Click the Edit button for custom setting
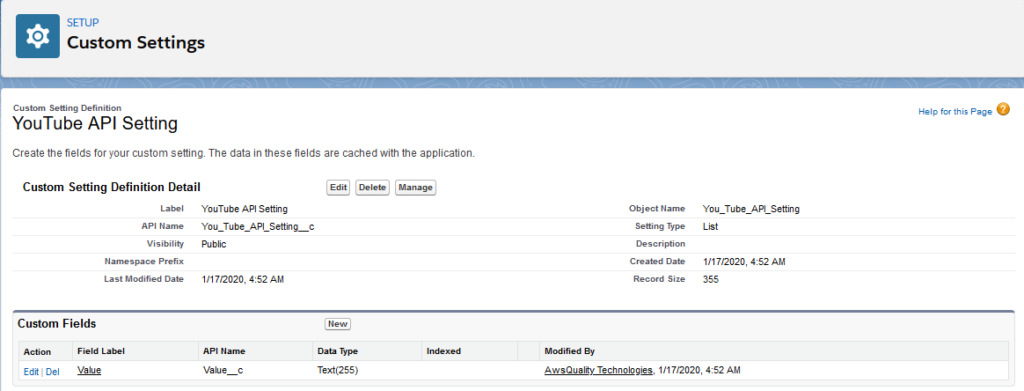The width and height of the screenshot is (1024, 391). tap(338, 187)
